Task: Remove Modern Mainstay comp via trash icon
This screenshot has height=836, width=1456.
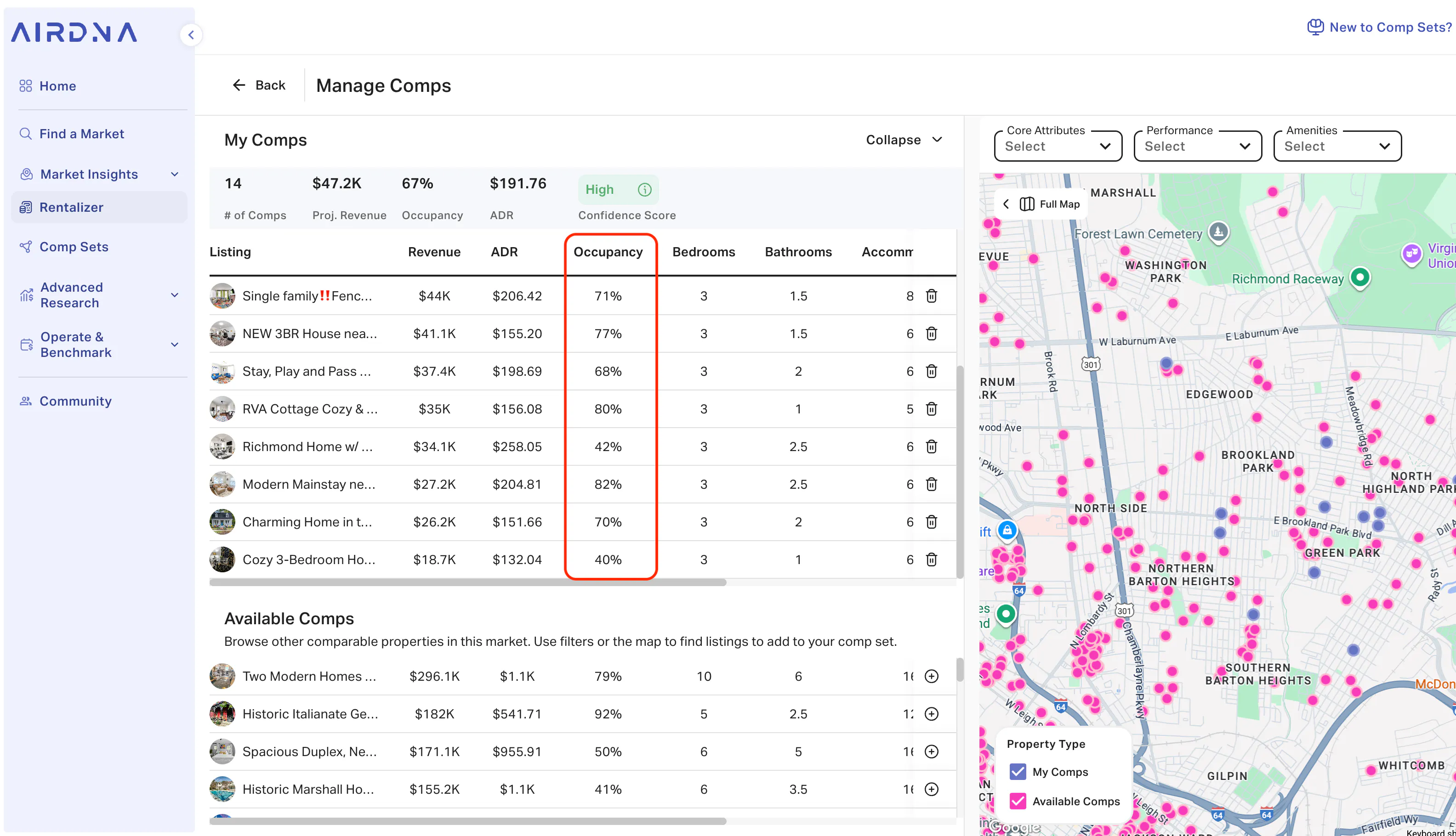Action: click(x=932, y=484)
